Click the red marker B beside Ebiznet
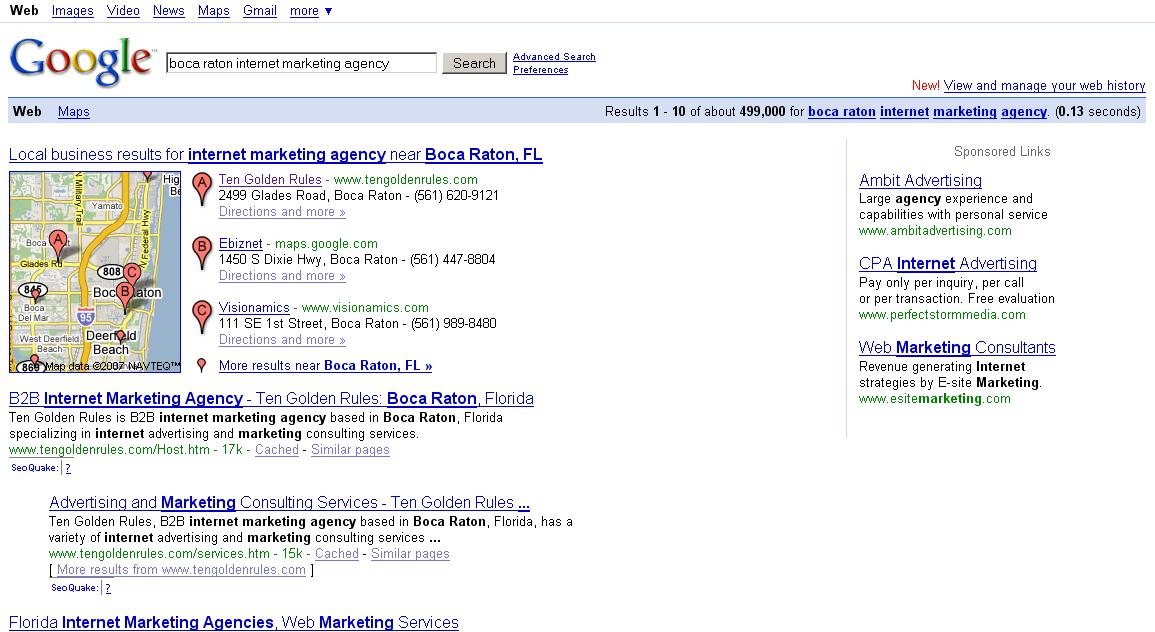 (x=202, y=253)
